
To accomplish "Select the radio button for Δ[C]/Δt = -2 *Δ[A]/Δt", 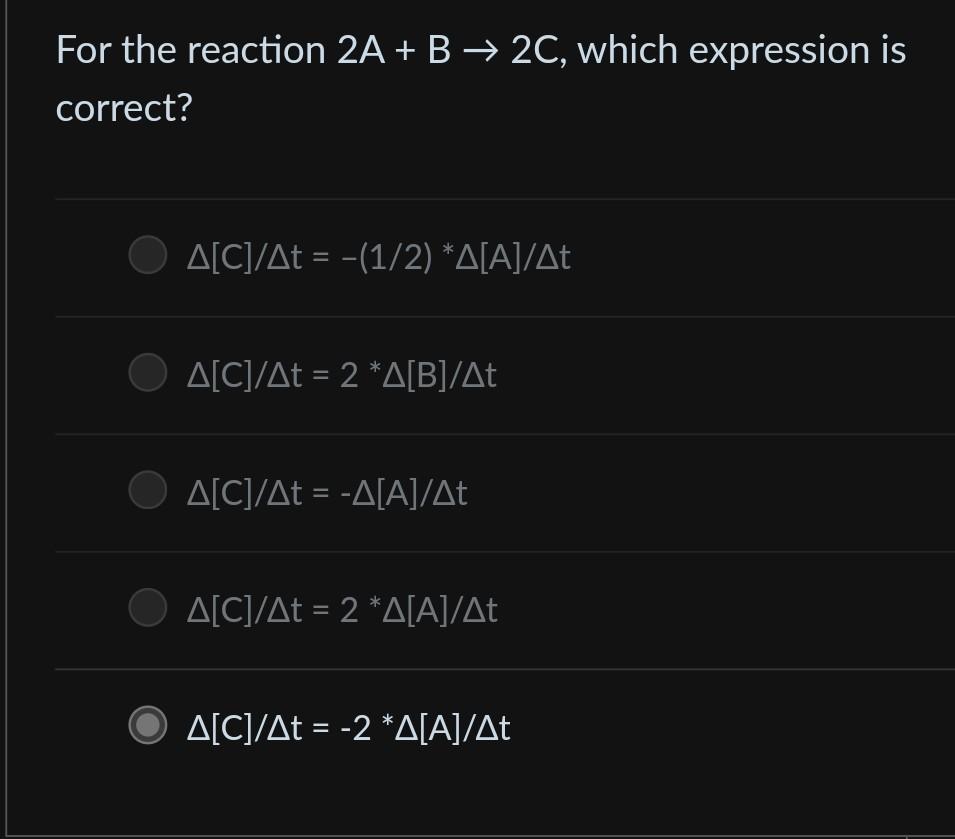I will click(x=147, y=727).
